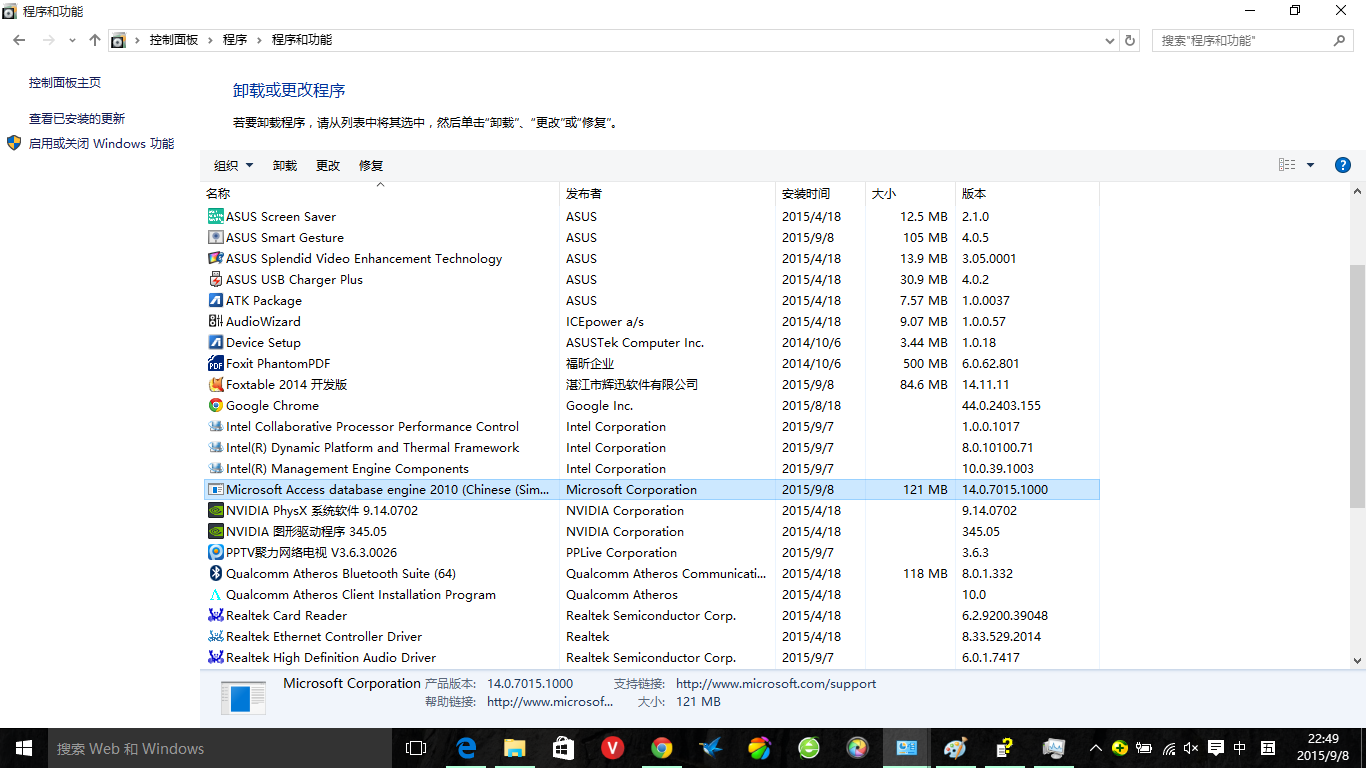Click the NVIDIA PhysX icon
The width and height of the screenshot is (1366, 768).
(x=215, y=510)
